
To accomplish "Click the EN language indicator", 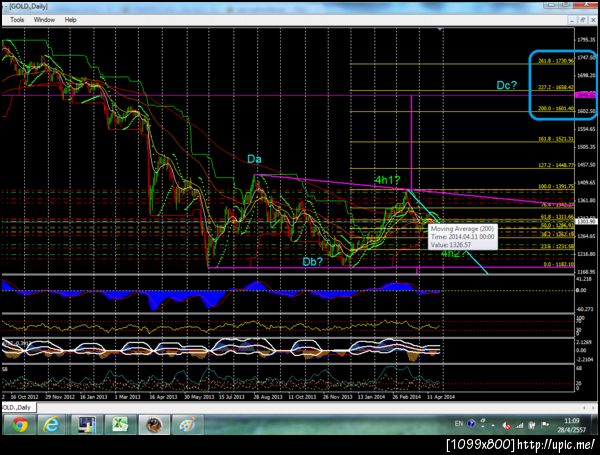I will point(458,424).
